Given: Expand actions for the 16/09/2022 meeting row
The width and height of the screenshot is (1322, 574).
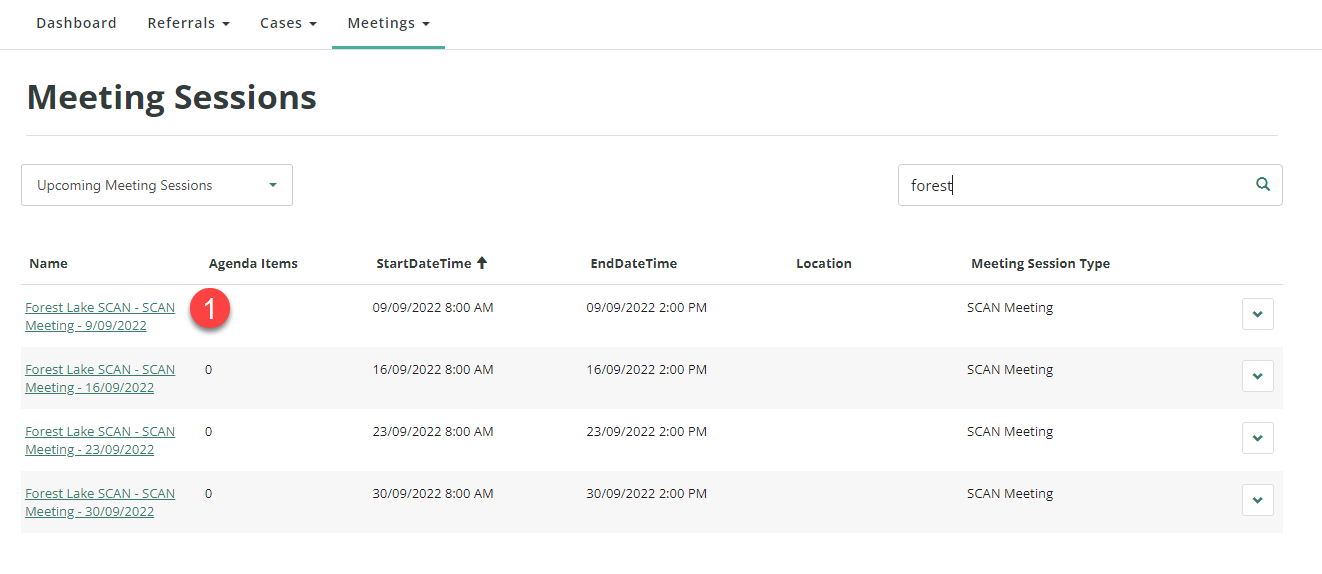Looking at the screenshot, I should [x=1257, y=376].
